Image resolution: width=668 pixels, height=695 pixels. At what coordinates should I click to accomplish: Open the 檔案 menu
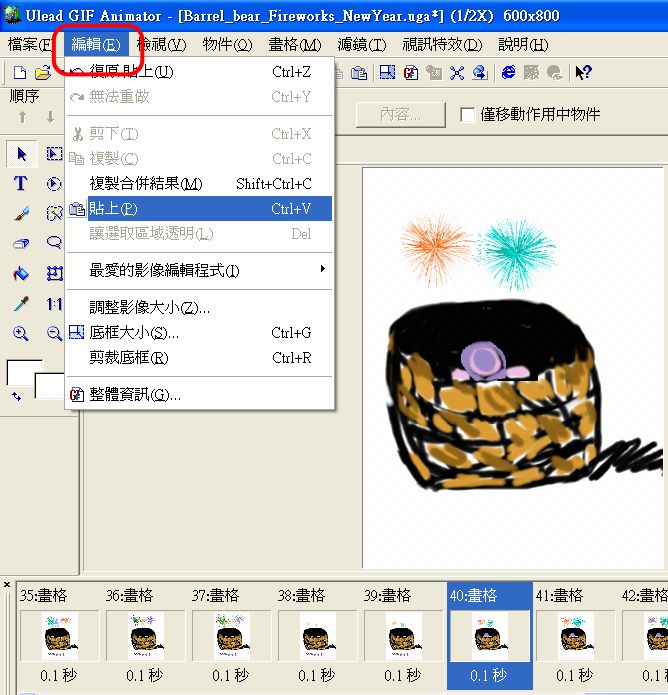(x=29, y=44)
